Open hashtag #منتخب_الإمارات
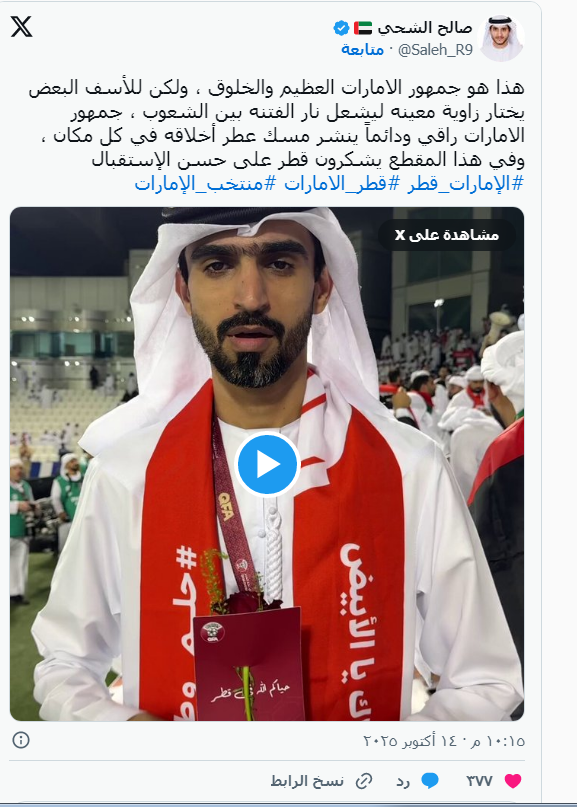The width and height of the screenshot is (585, 807). point(205,184)
